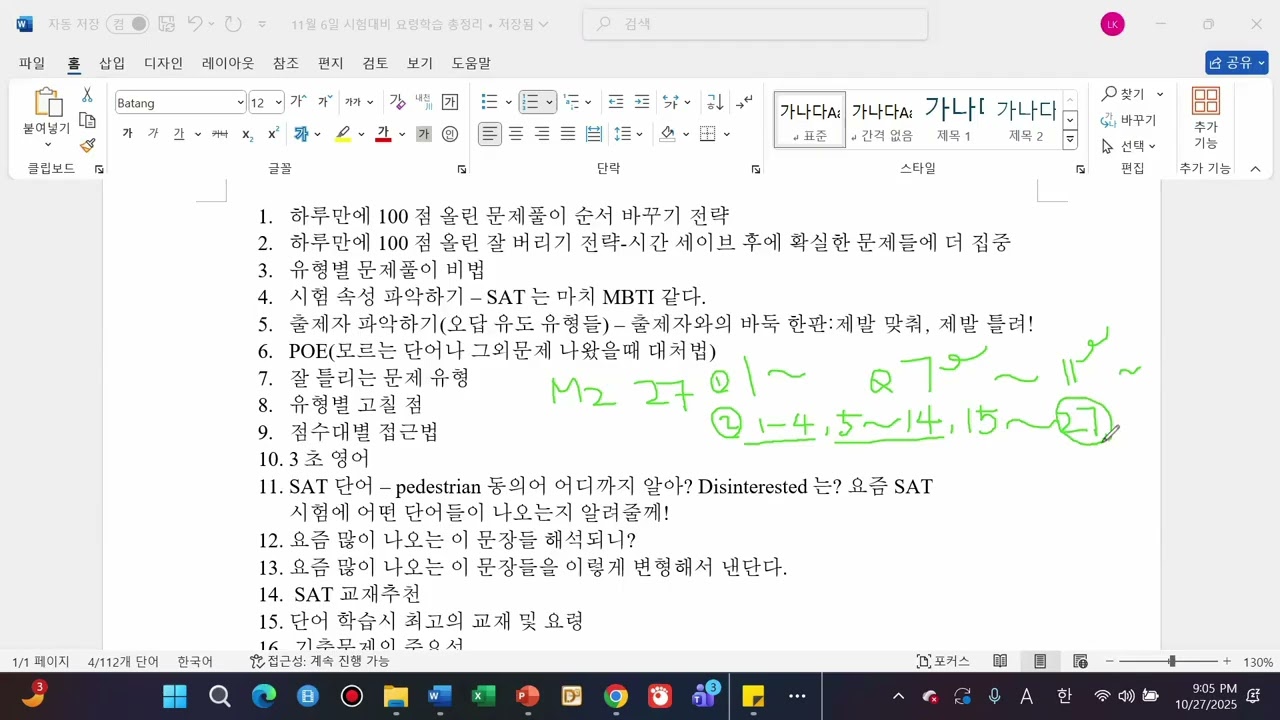The width and height of the screenshot is (1280, 720).
Task: Open the Batang font name dropdown
Action: tap(240, 102)
